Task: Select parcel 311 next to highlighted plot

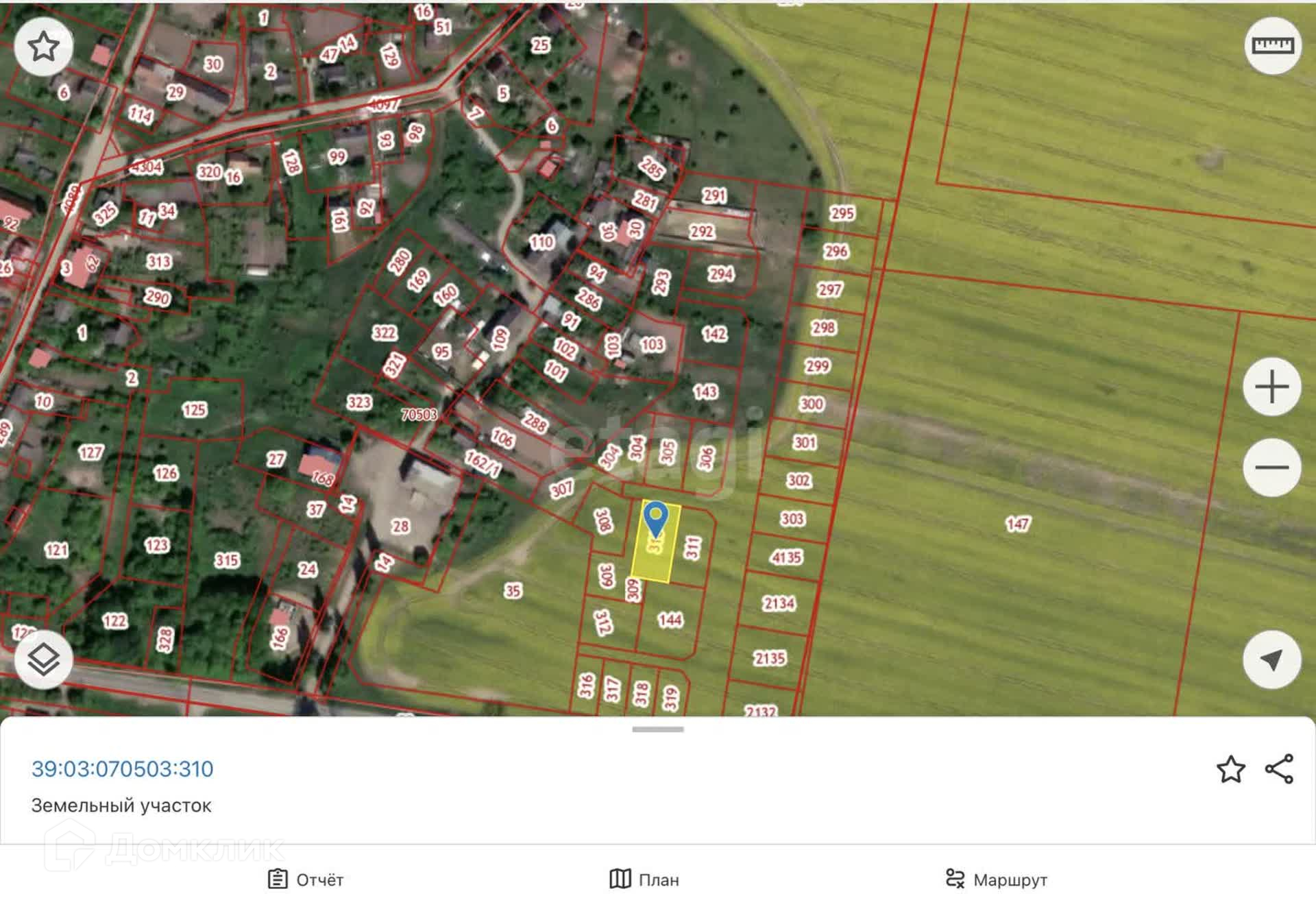Action: 692,548
